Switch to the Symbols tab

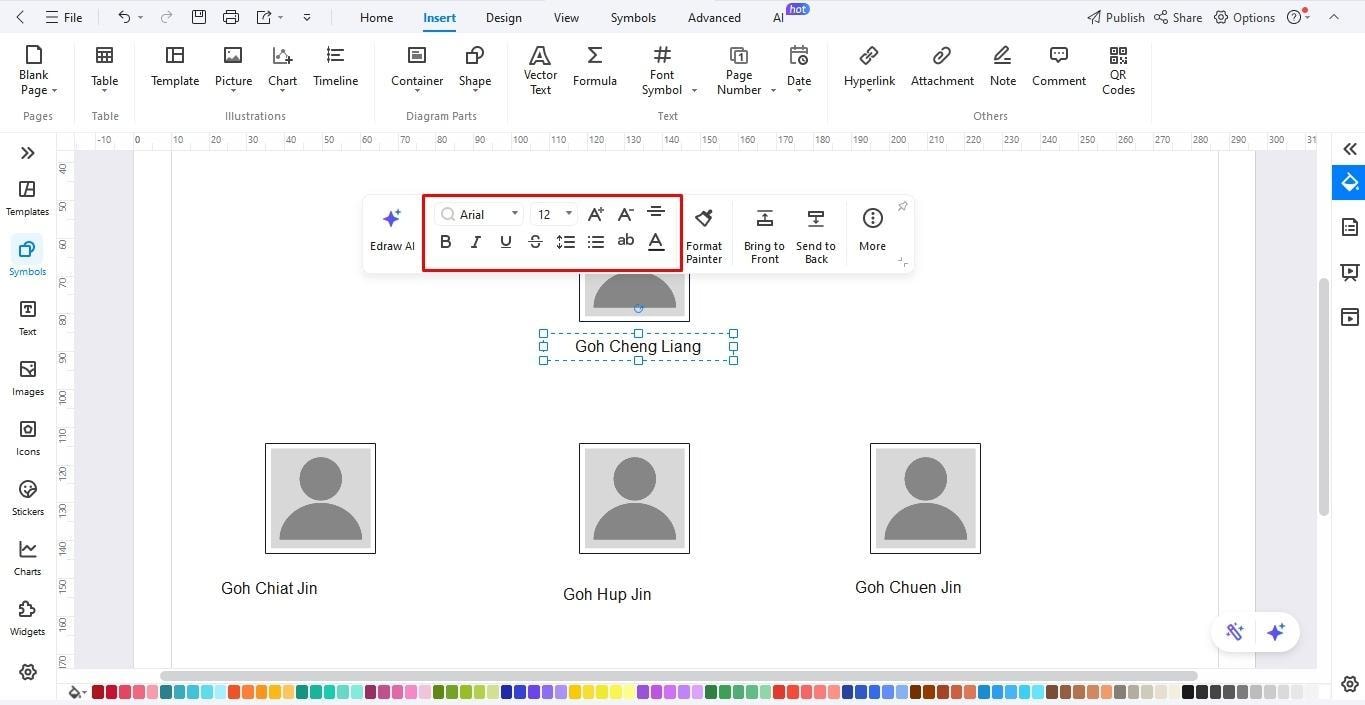pyautogui.click(x=633, y=17)
